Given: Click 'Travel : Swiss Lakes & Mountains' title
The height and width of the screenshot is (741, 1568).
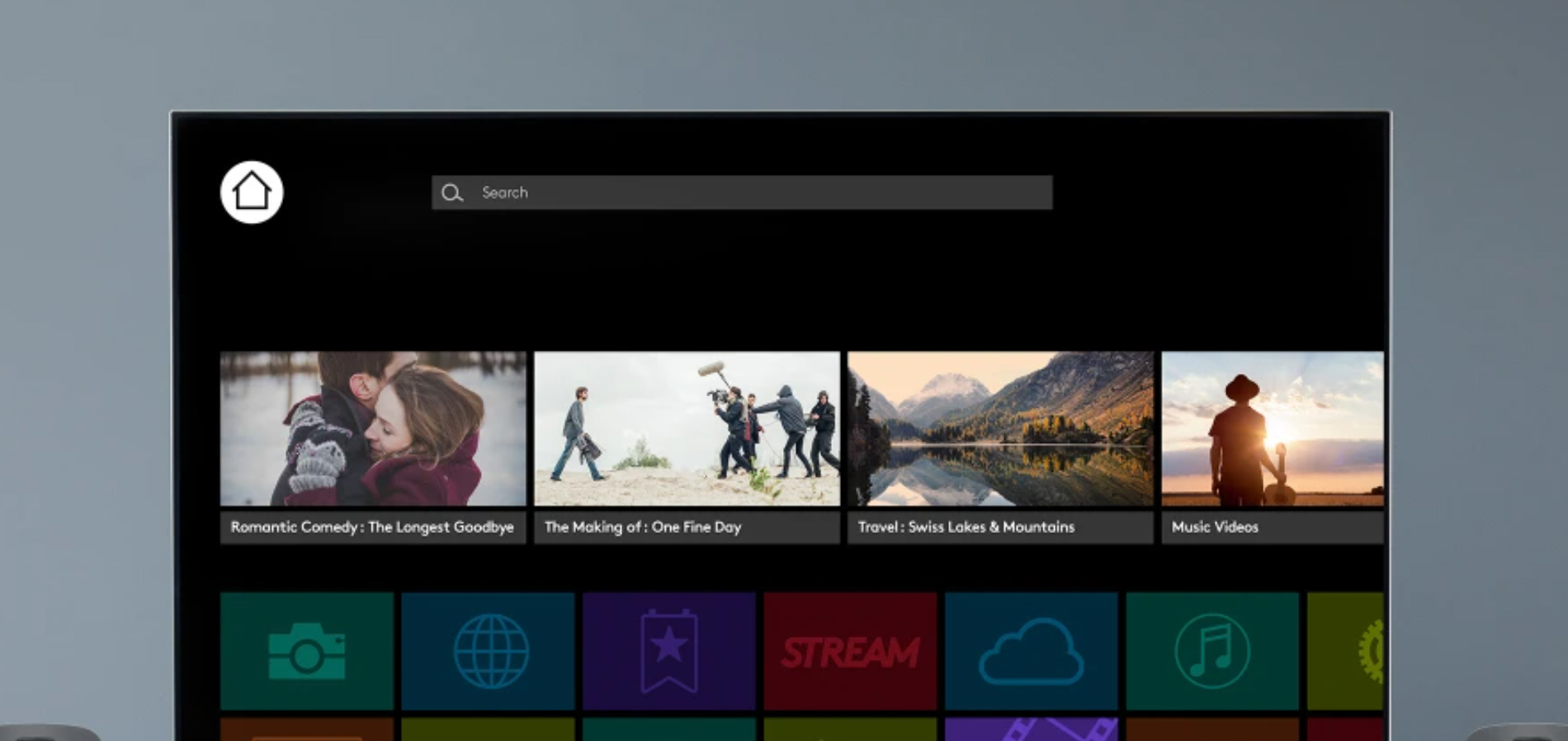Looking at the screenshot, I should coord(966,527).
